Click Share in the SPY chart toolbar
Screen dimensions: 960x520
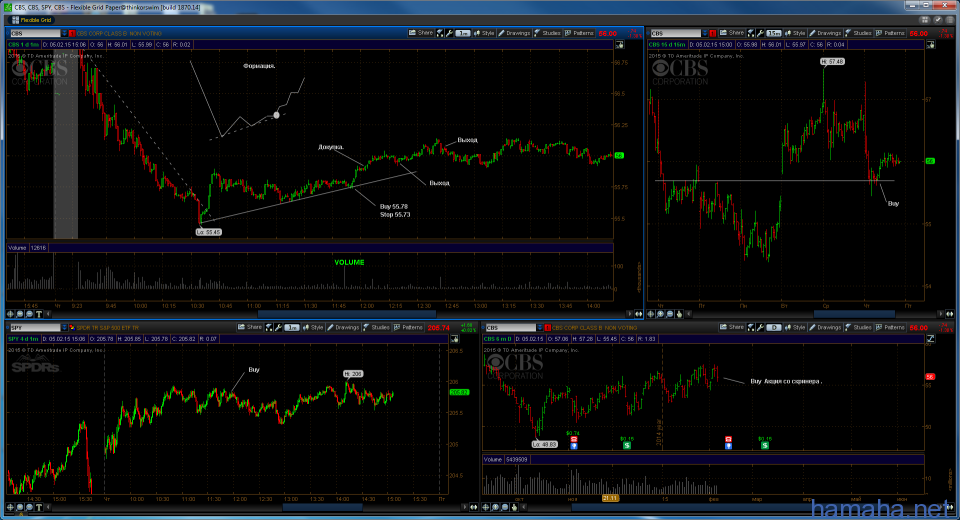[250, 328]
